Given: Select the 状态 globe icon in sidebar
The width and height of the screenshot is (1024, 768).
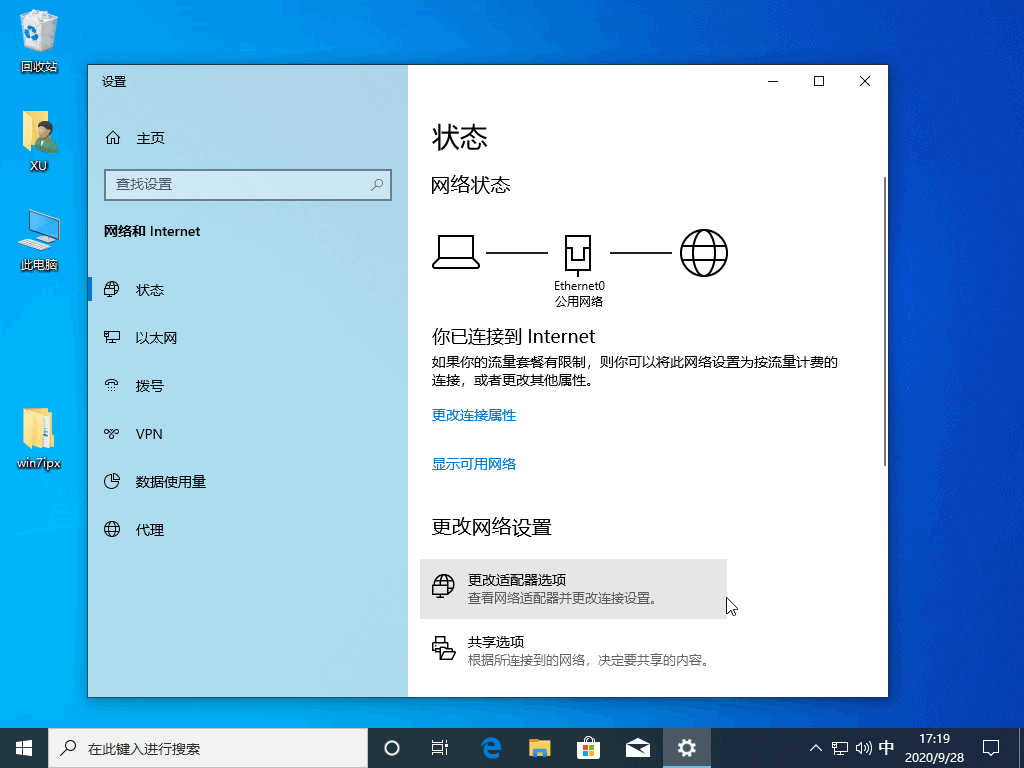Looking at the screenshot, I should 112,289.
